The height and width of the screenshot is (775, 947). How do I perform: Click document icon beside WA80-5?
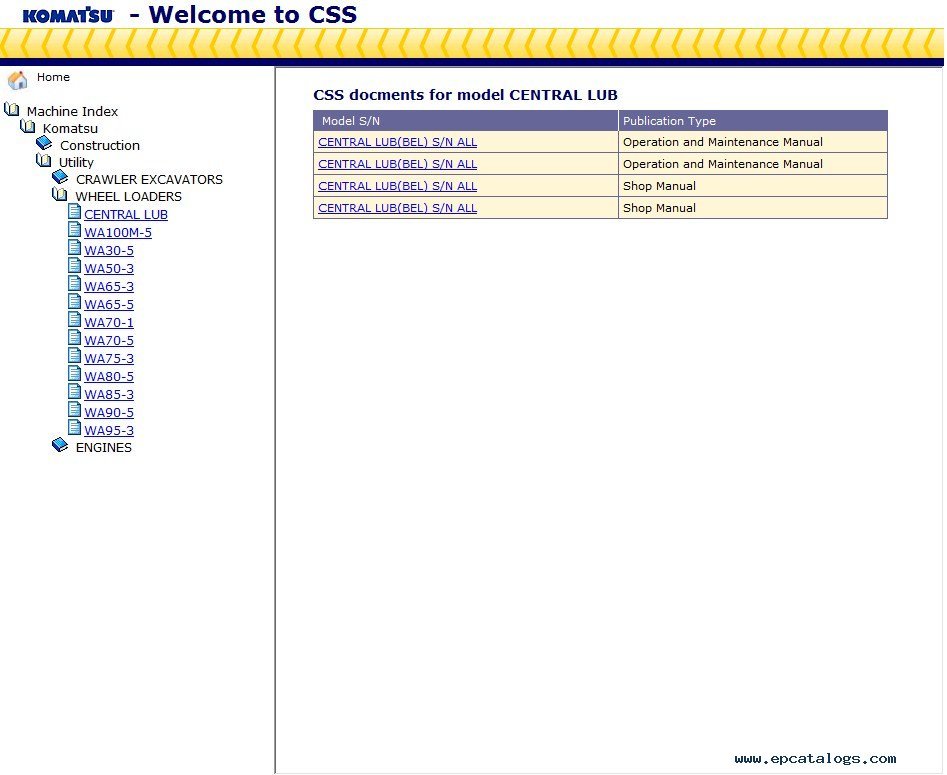[x=74, y=374]
